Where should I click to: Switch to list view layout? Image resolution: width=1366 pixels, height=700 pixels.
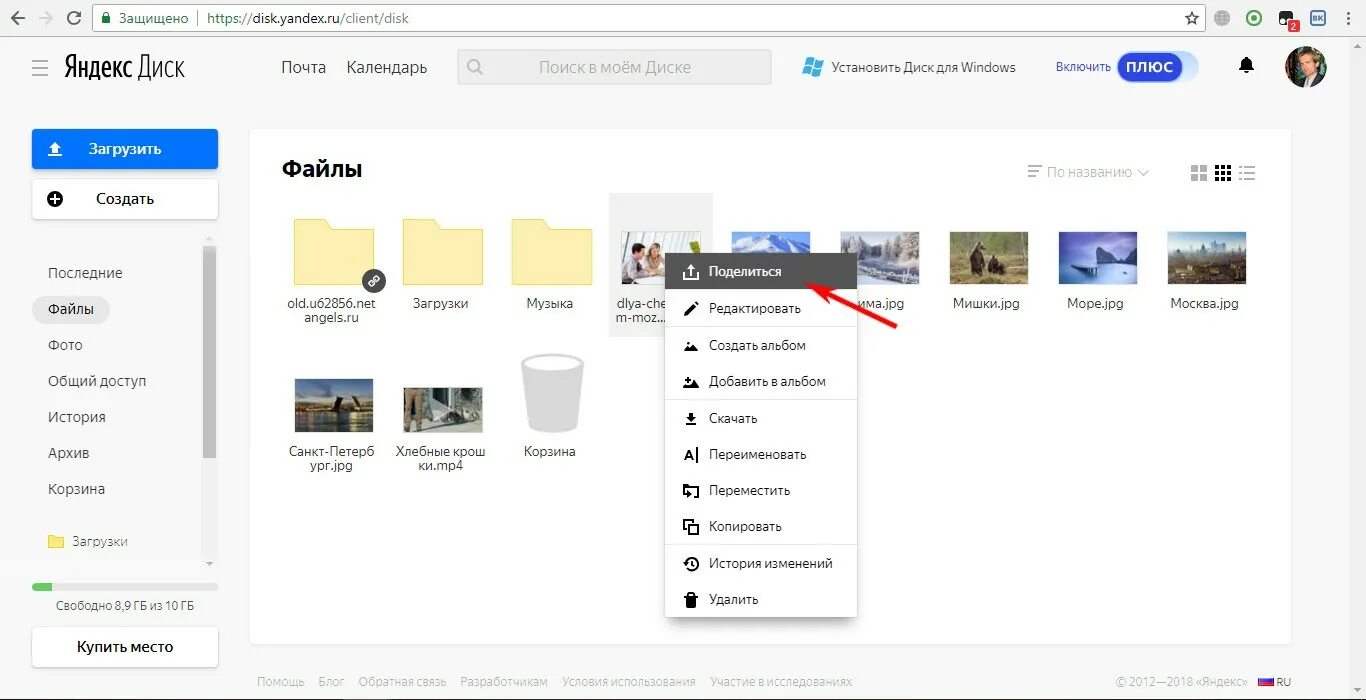1247,172
